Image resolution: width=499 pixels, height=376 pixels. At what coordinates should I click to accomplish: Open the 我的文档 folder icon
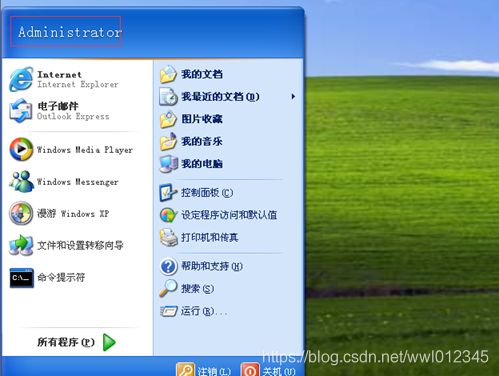click(x=168, y=74)
